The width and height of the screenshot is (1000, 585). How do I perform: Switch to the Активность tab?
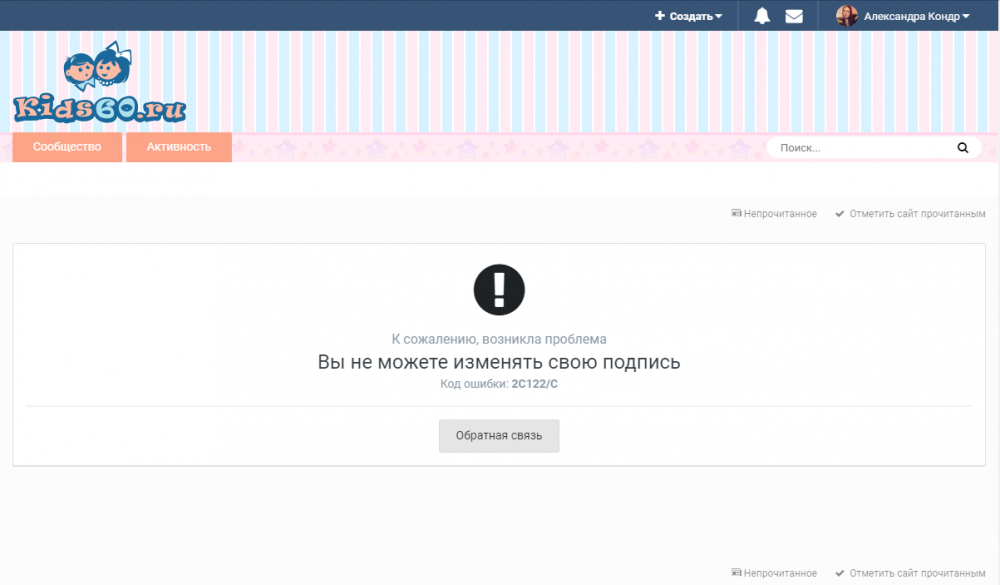[x=179, y=147]
